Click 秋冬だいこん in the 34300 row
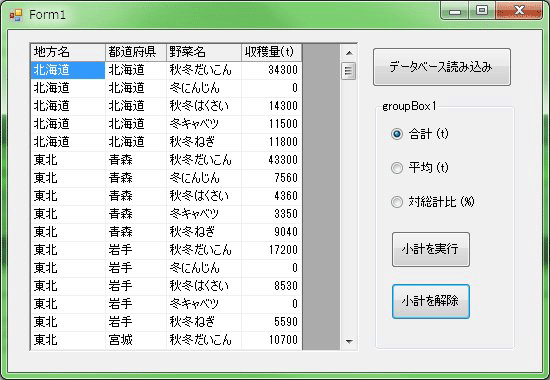Screen dimensions: 550x380 tap(204, 70)
